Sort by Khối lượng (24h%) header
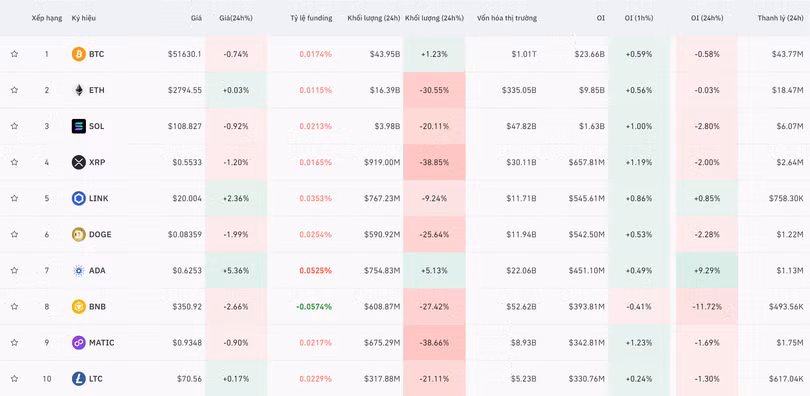810x396 pixels. pos(434,18)
